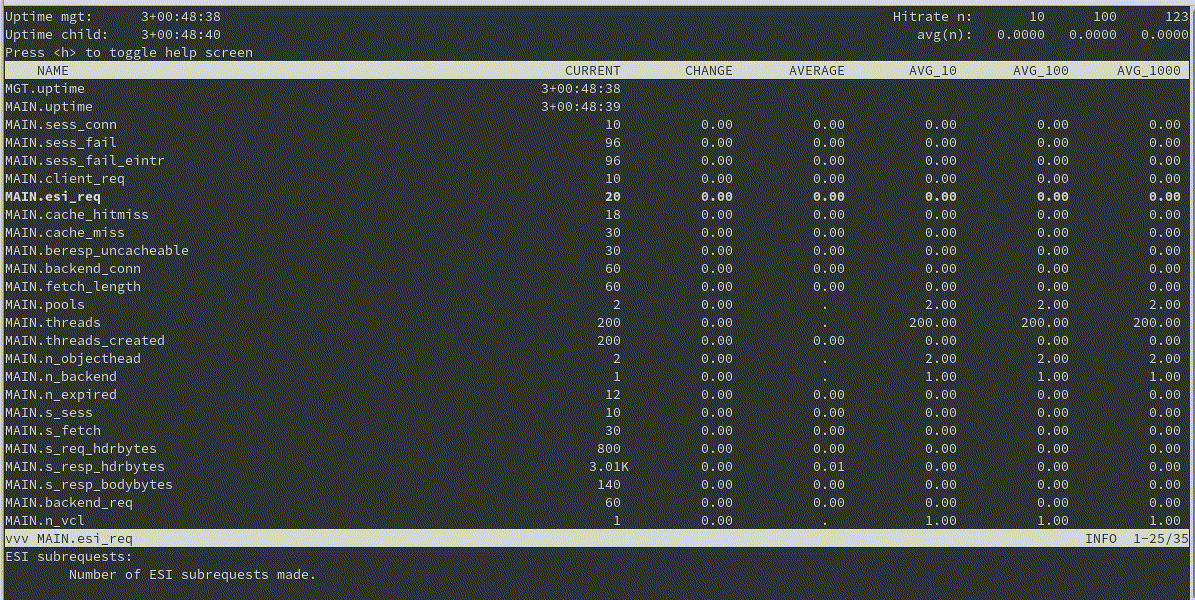
Task: Click the 1-25/35 row range indicator
Action: pos(1161,538)
